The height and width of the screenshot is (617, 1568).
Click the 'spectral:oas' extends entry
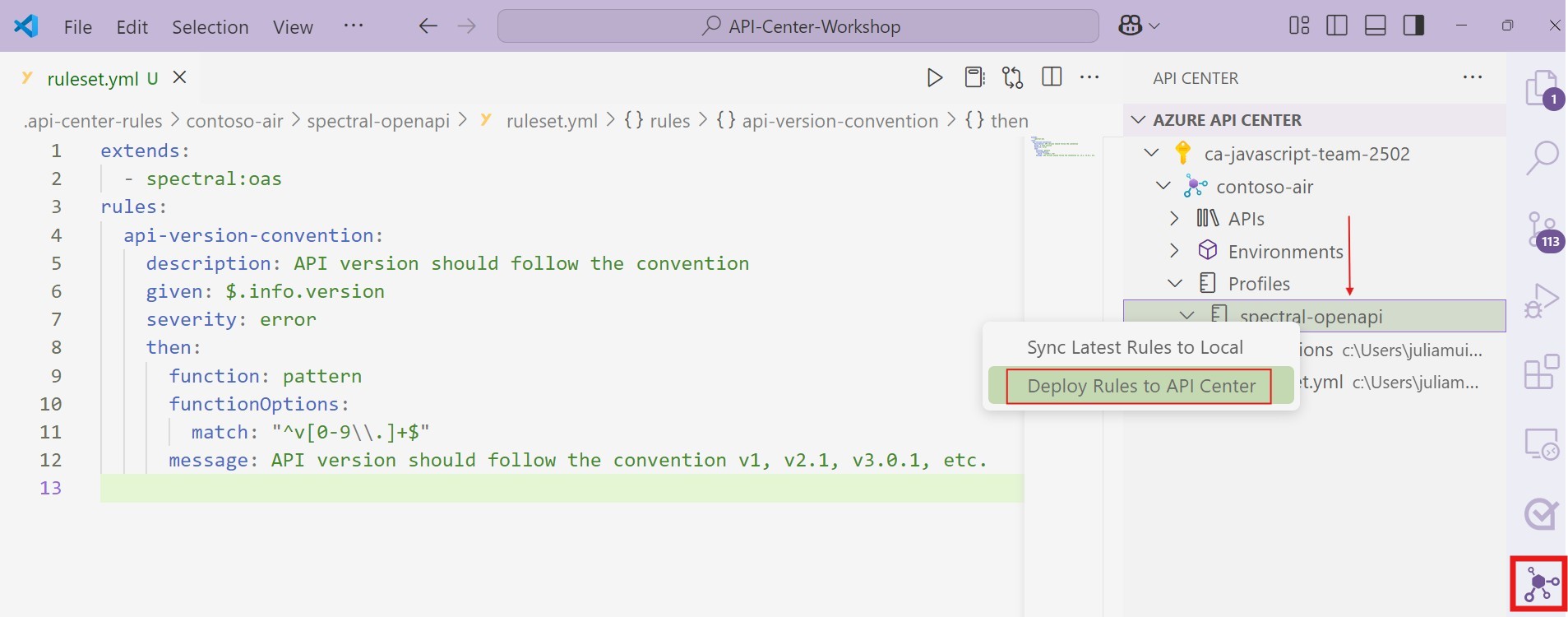click(x=214, y=179)
